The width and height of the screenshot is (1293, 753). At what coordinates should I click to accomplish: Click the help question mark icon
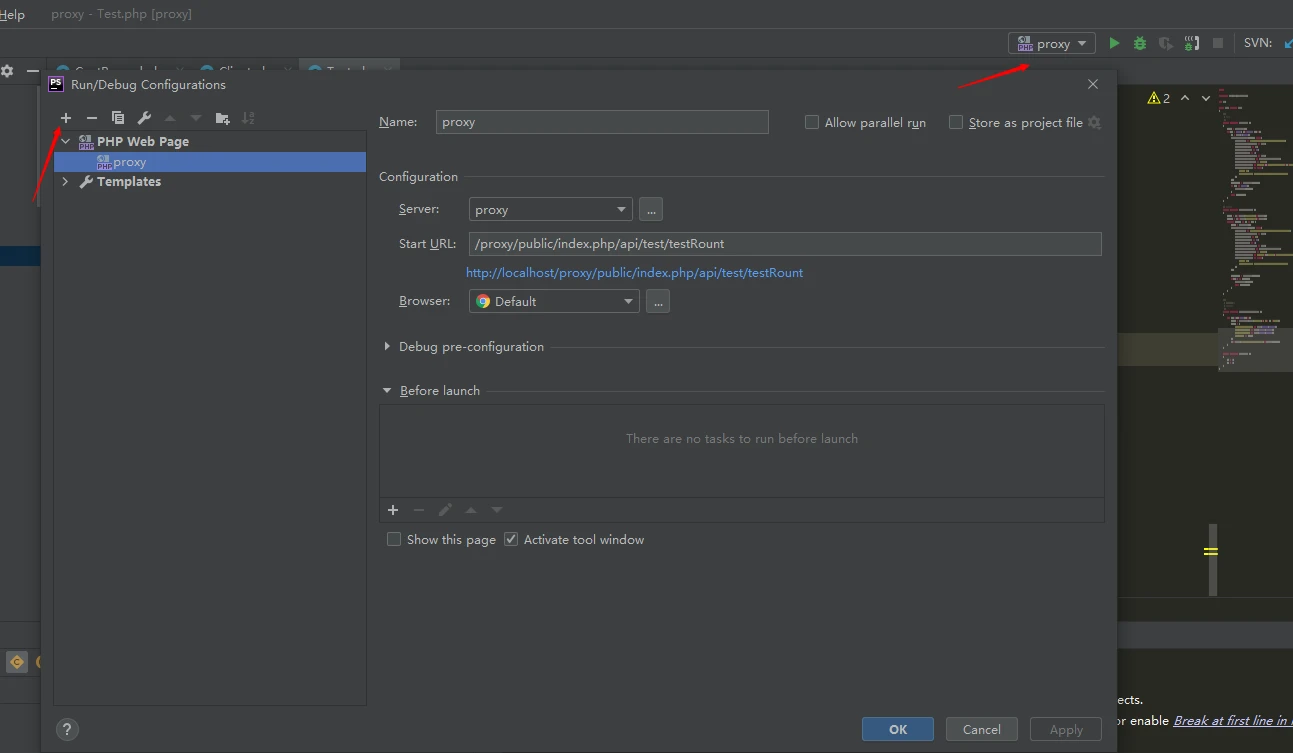[67, 729]
